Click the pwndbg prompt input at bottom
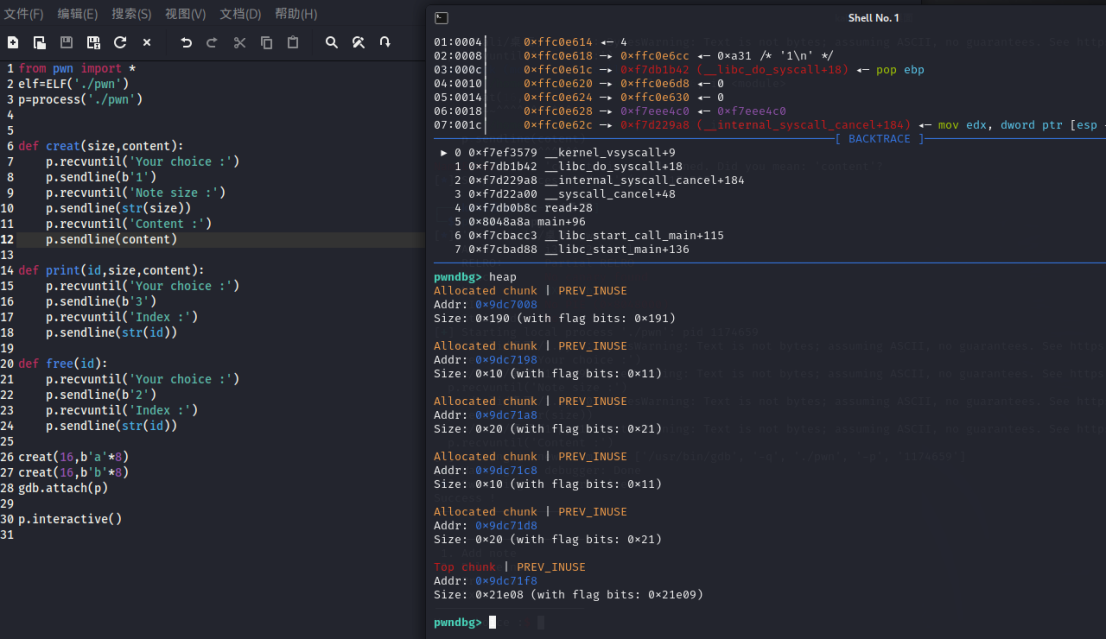Viewport: 1106px width, 640px height. click(x=493, y=623)
